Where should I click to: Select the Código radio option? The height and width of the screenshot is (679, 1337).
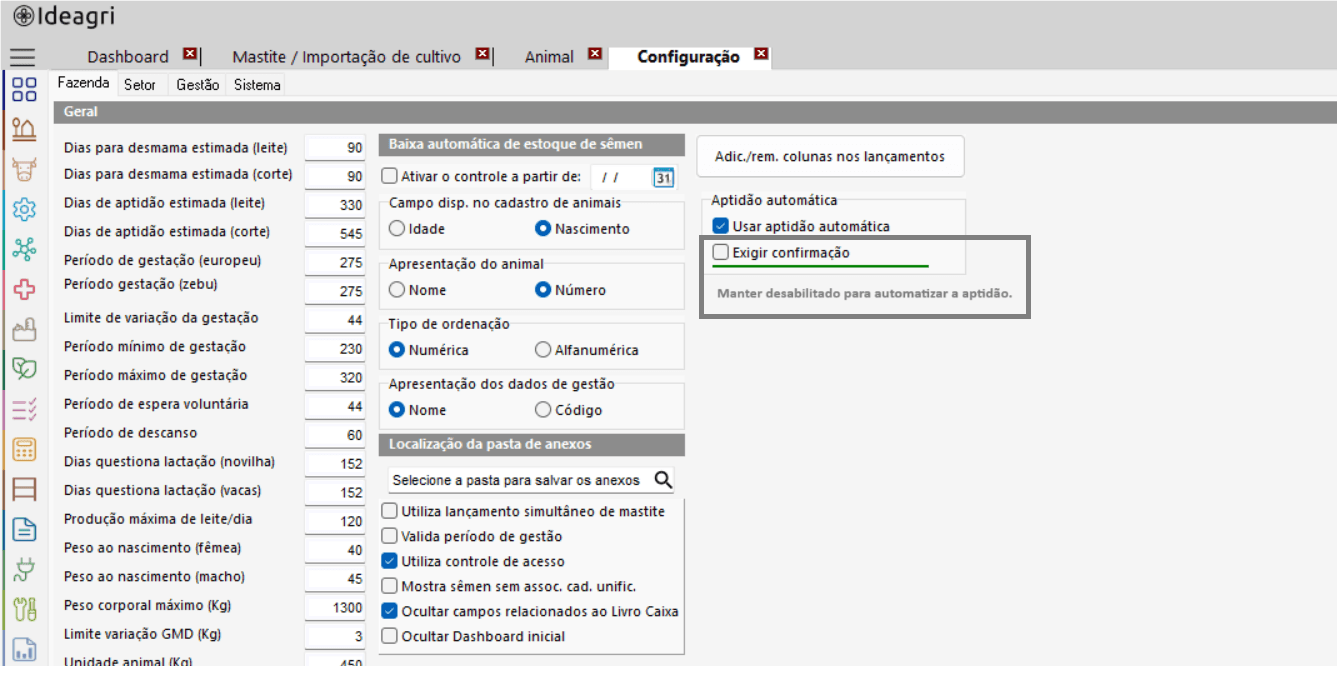click(543, 410)
